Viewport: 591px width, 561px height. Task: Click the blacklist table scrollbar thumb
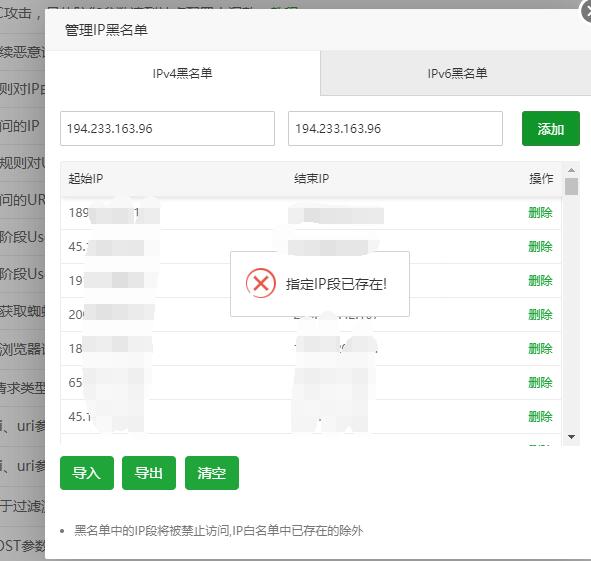[x=571, y=187]
